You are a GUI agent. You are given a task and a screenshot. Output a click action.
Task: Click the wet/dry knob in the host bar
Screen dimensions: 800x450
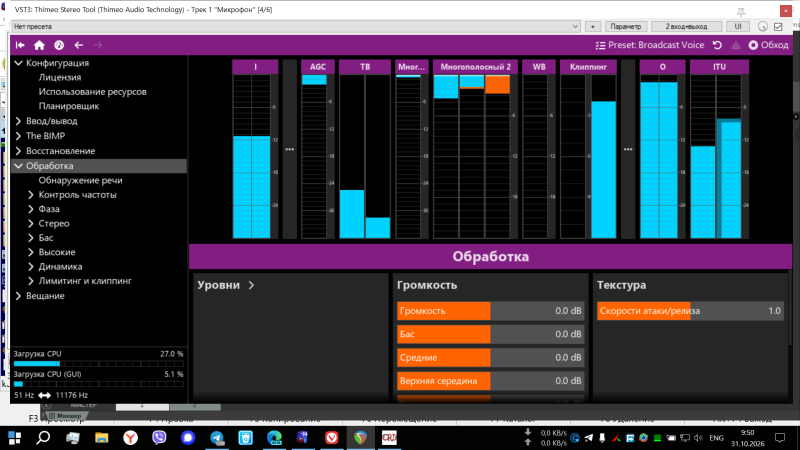[763, 27]
